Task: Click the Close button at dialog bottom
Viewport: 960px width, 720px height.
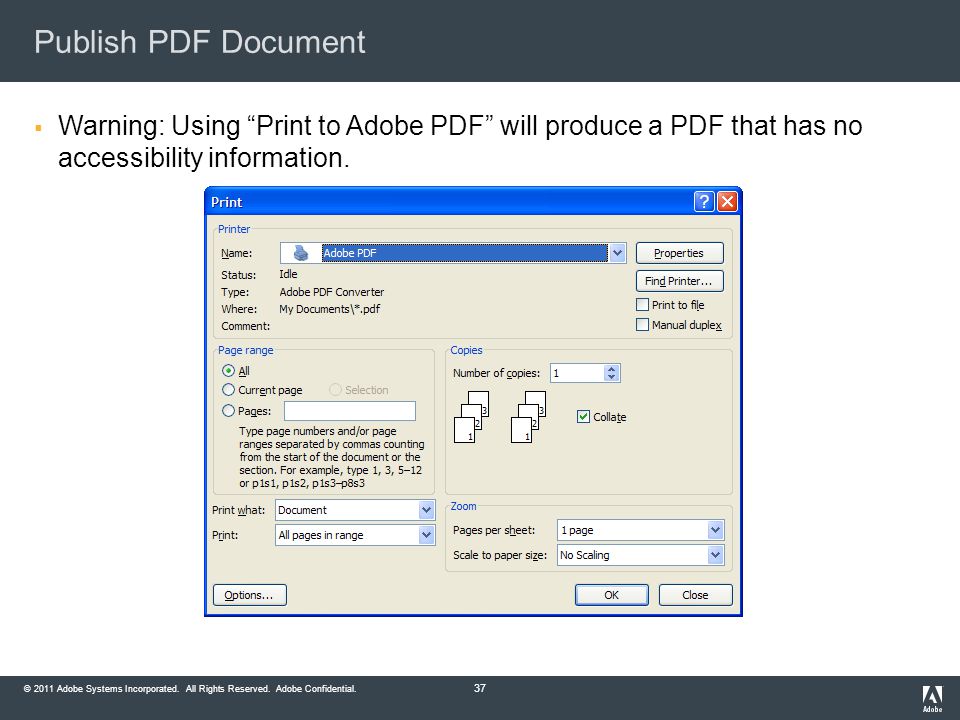Action: (x=696, y=595)
